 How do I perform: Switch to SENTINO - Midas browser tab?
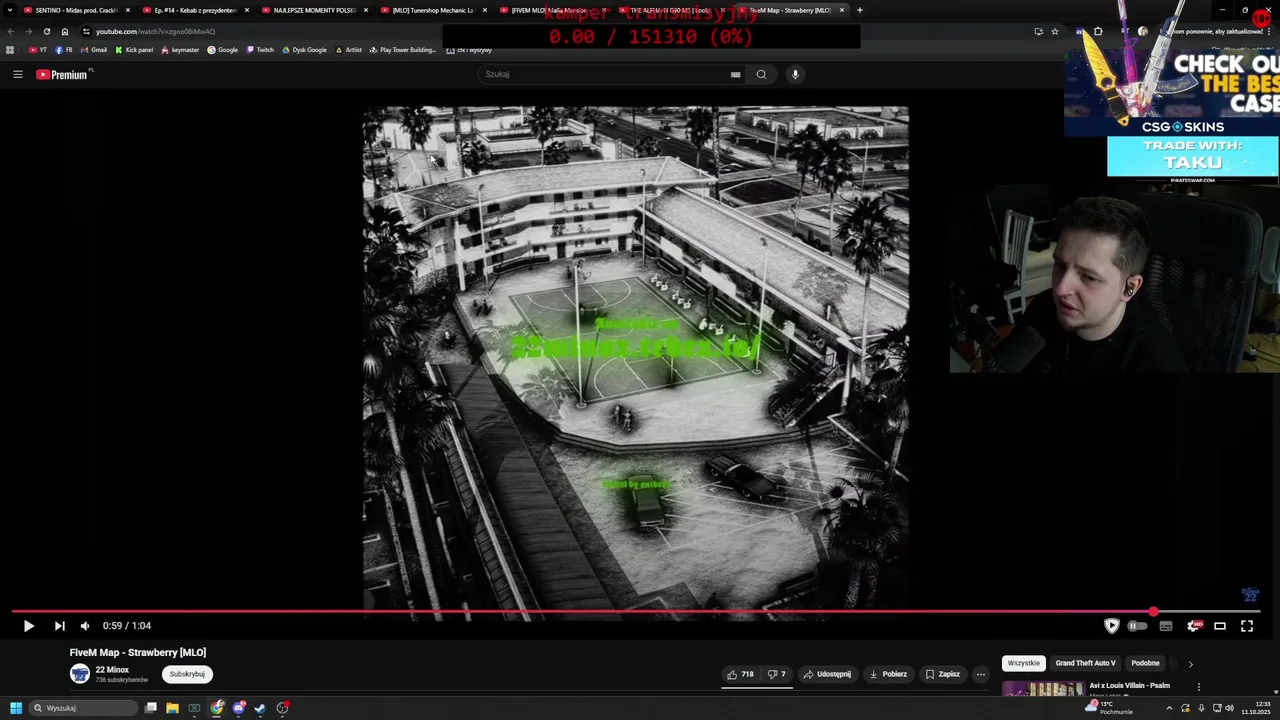click(76, 10)
